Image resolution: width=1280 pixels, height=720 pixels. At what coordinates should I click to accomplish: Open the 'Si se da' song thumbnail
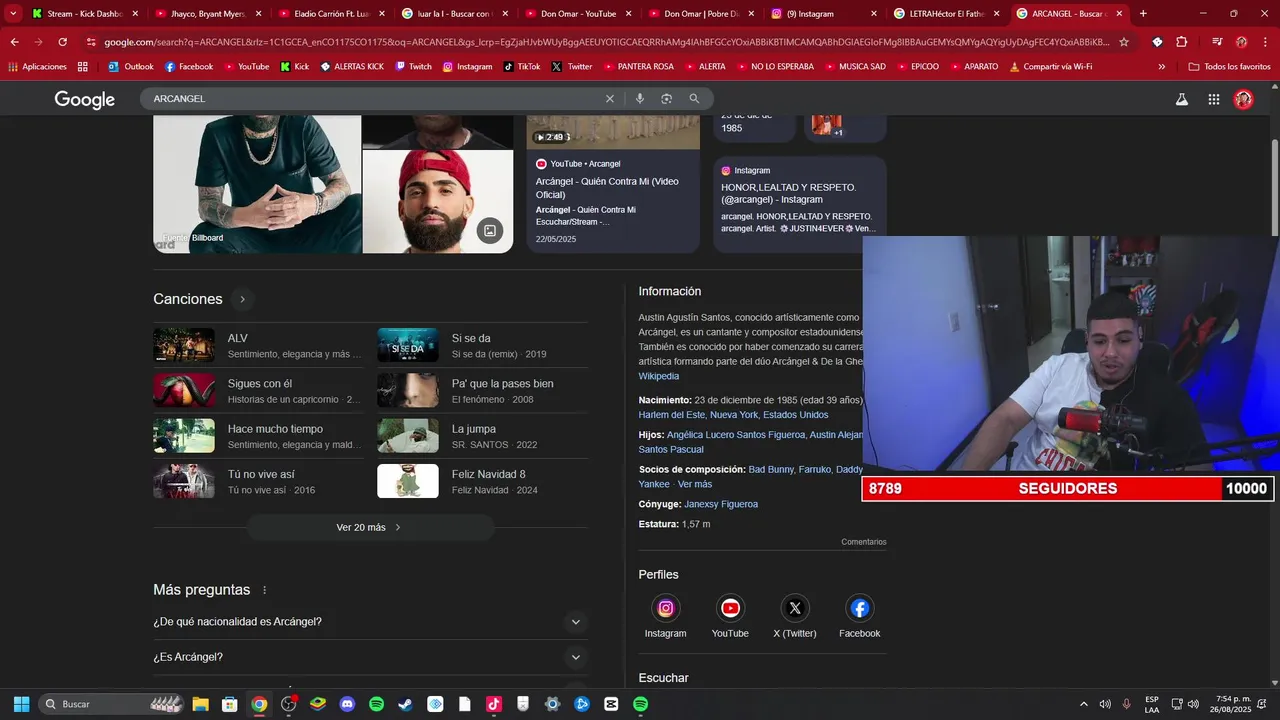tap(408, 345)
